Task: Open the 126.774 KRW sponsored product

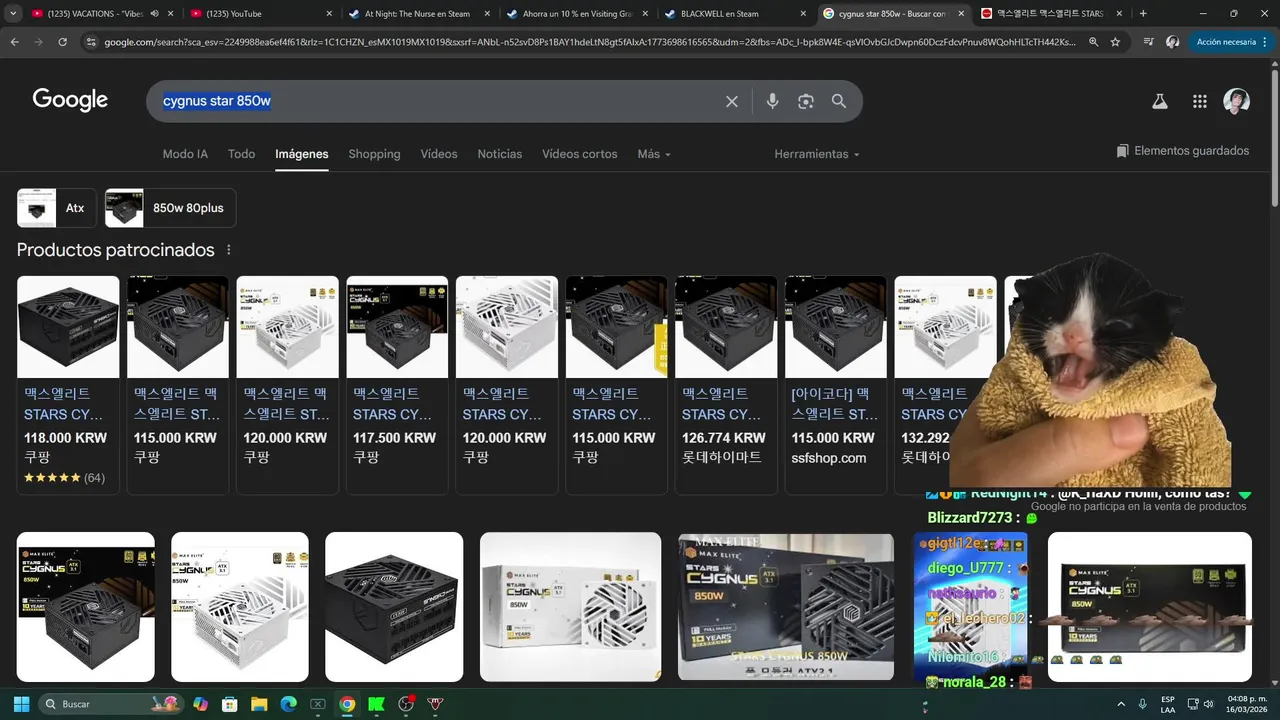Action: 726,385
